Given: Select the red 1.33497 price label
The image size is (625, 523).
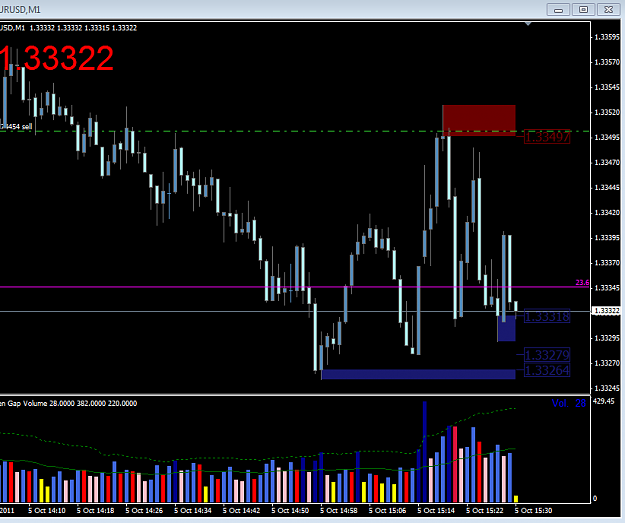Looking at the screenshot, I should [547, 137].
